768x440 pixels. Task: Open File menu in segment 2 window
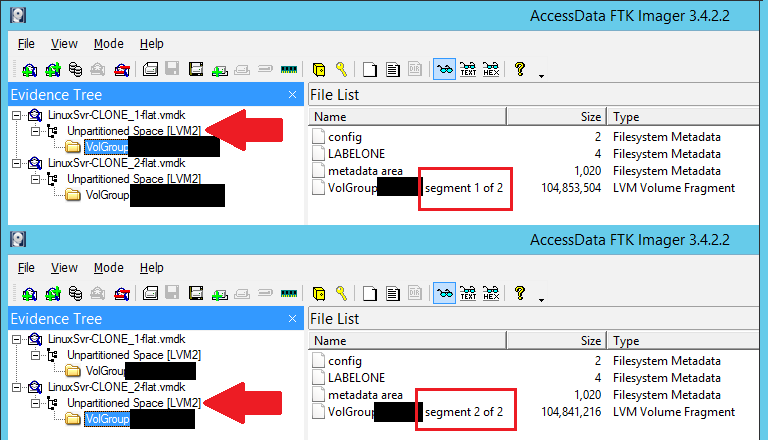click(x=26, y=268)
